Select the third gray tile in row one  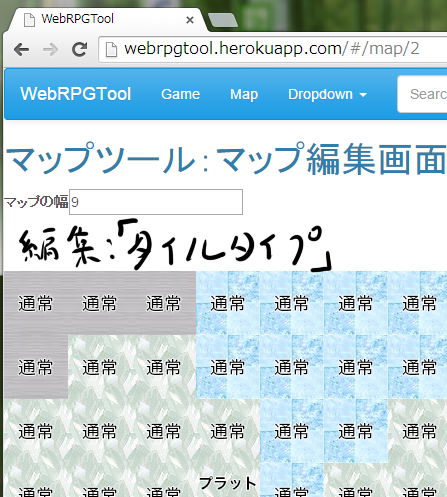coord(164,303)
